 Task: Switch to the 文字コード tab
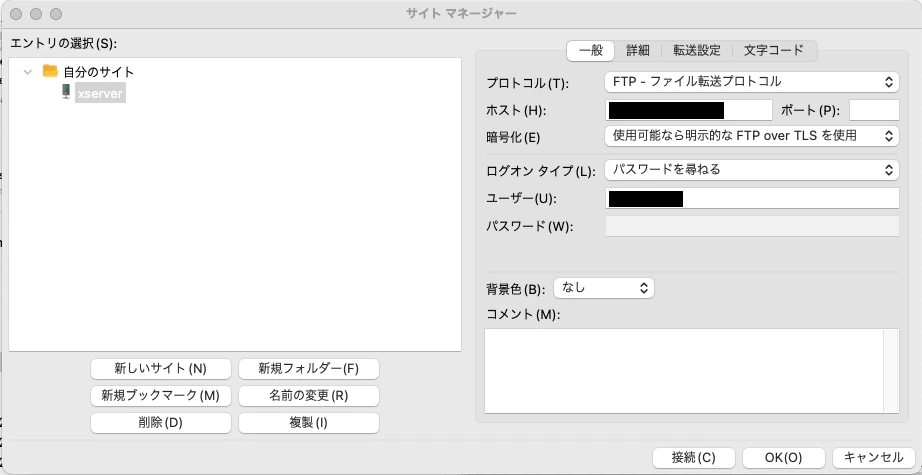774,51
